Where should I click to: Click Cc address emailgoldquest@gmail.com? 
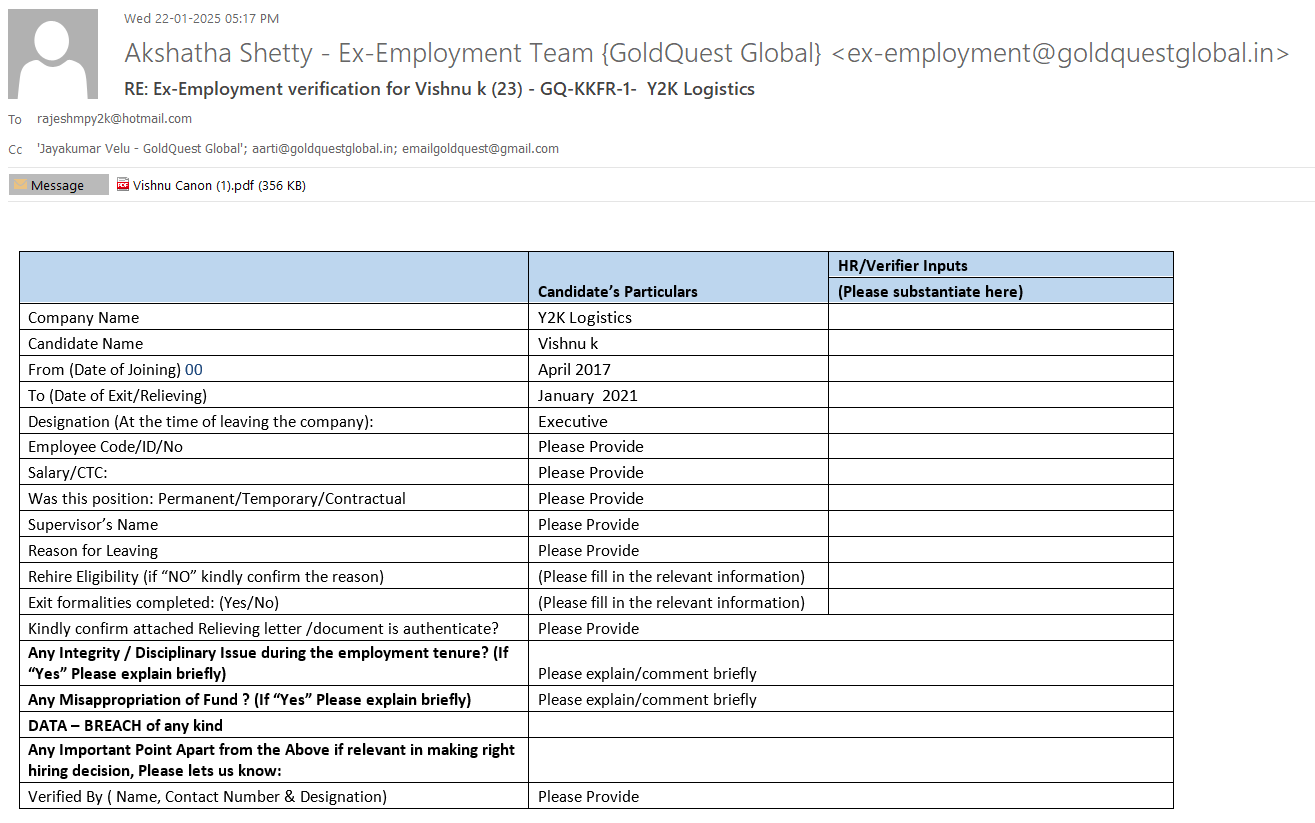pyautogui.click(x=480, y=149)
